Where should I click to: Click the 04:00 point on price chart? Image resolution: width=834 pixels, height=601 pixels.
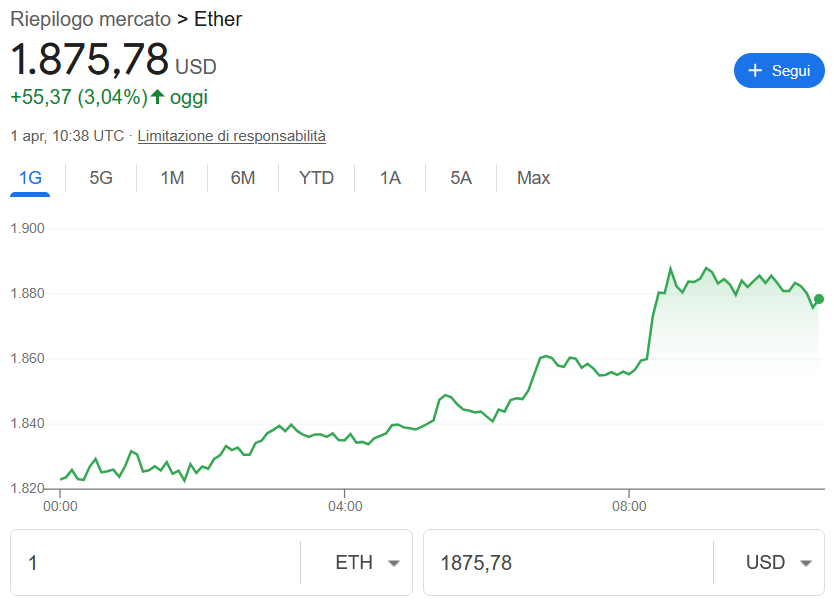[345, 437]
